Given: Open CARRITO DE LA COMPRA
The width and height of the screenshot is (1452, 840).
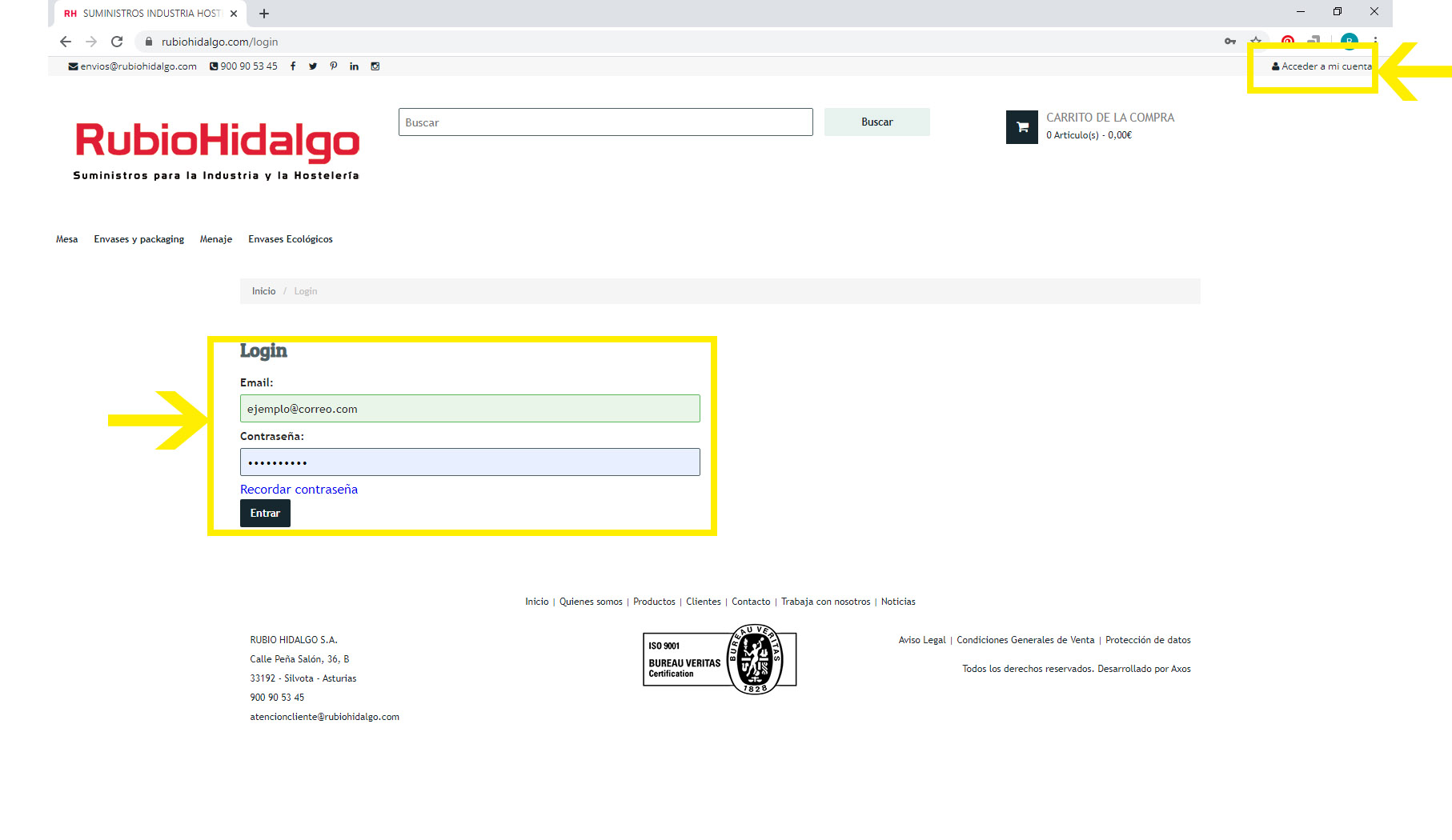Looking at the screenshot, I should (x=1110, y=118).
